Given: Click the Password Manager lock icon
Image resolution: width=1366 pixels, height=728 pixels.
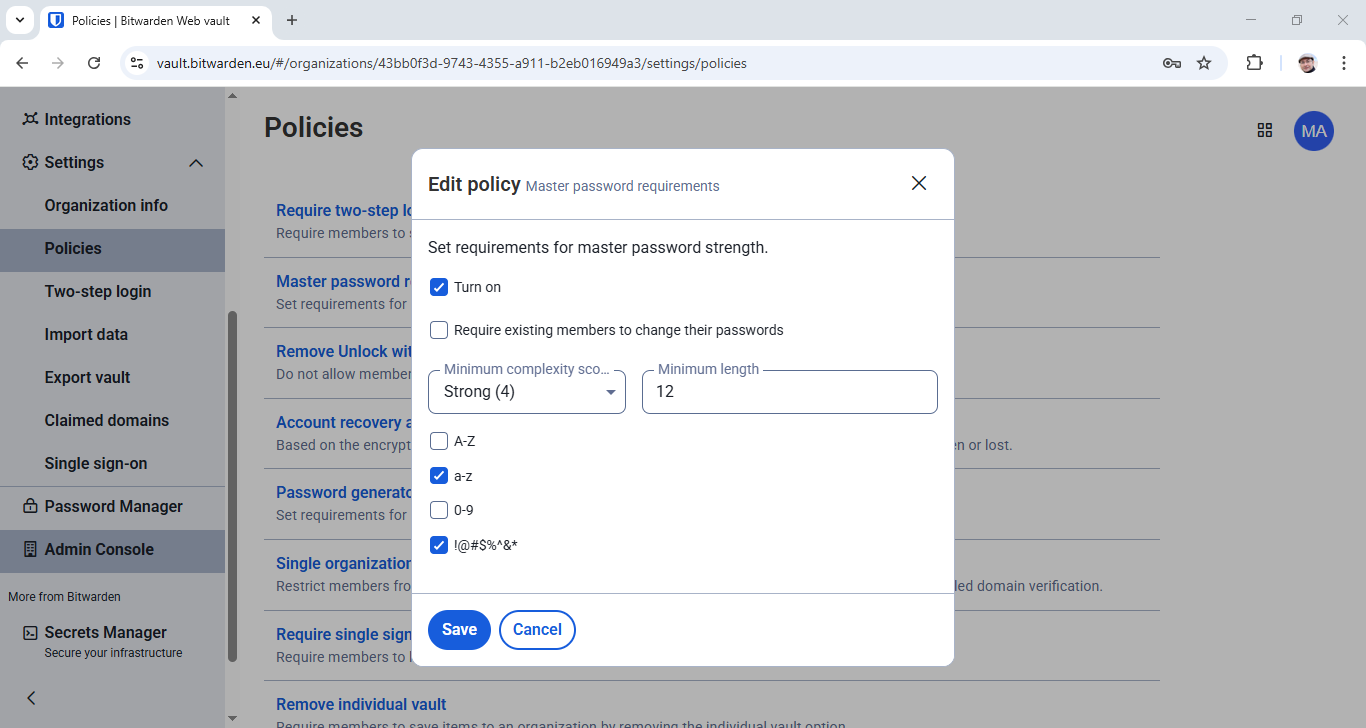Looking at the screenshot, I should click(30, 506).
